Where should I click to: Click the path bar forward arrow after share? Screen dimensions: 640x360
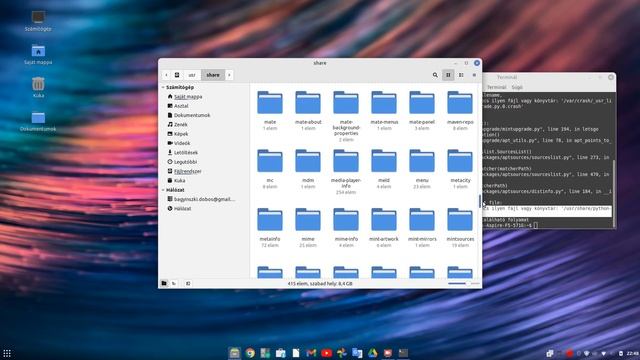tap(229, 75)
